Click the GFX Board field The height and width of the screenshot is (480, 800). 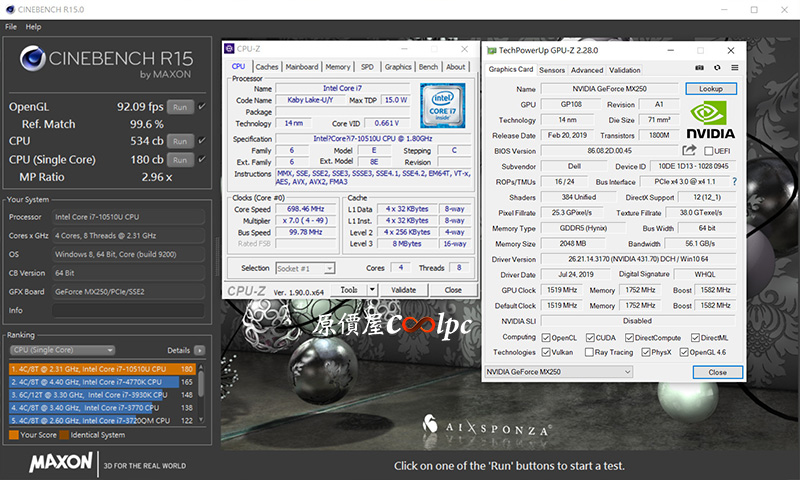click(128, 292)
